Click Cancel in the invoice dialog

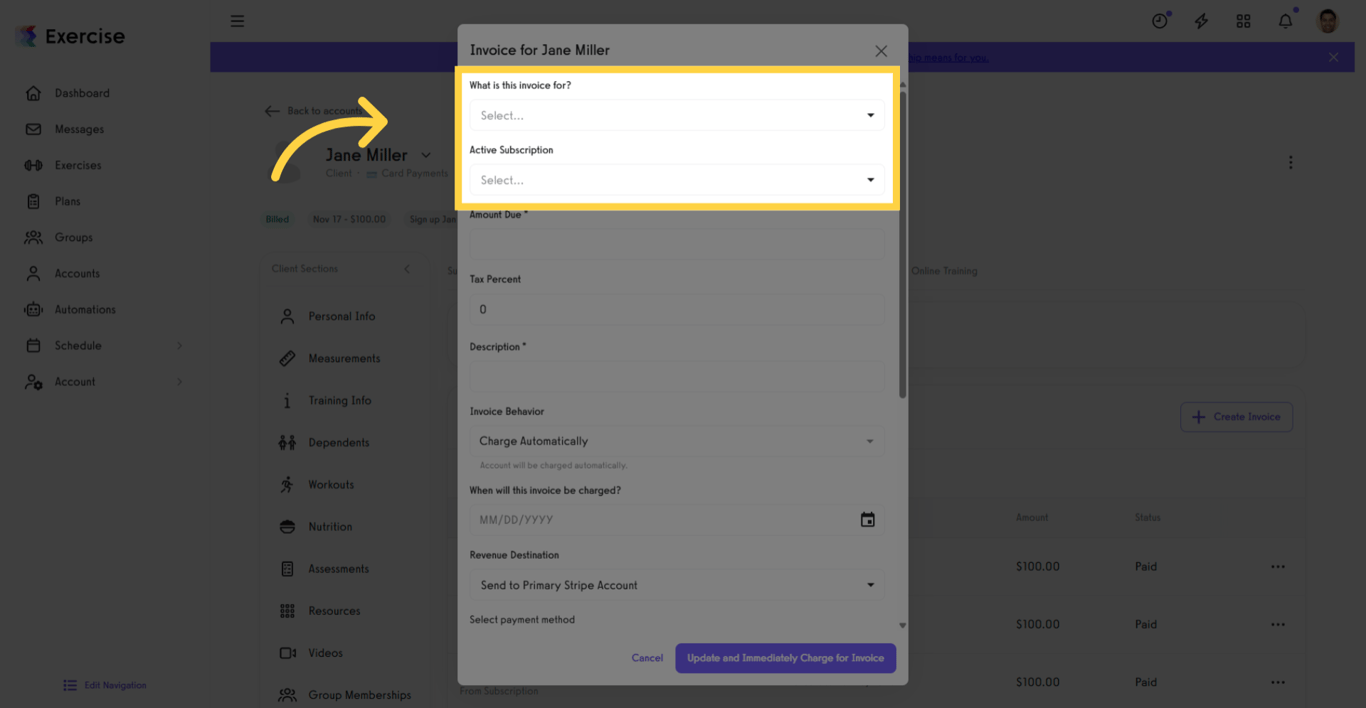coord(647,658)
